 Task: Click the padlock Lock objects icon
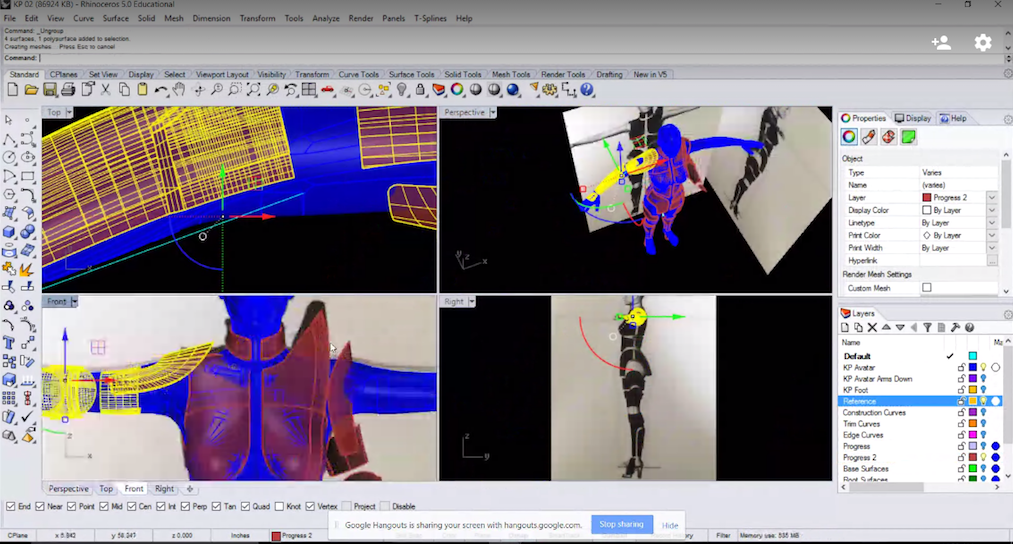tap(421, 90)
